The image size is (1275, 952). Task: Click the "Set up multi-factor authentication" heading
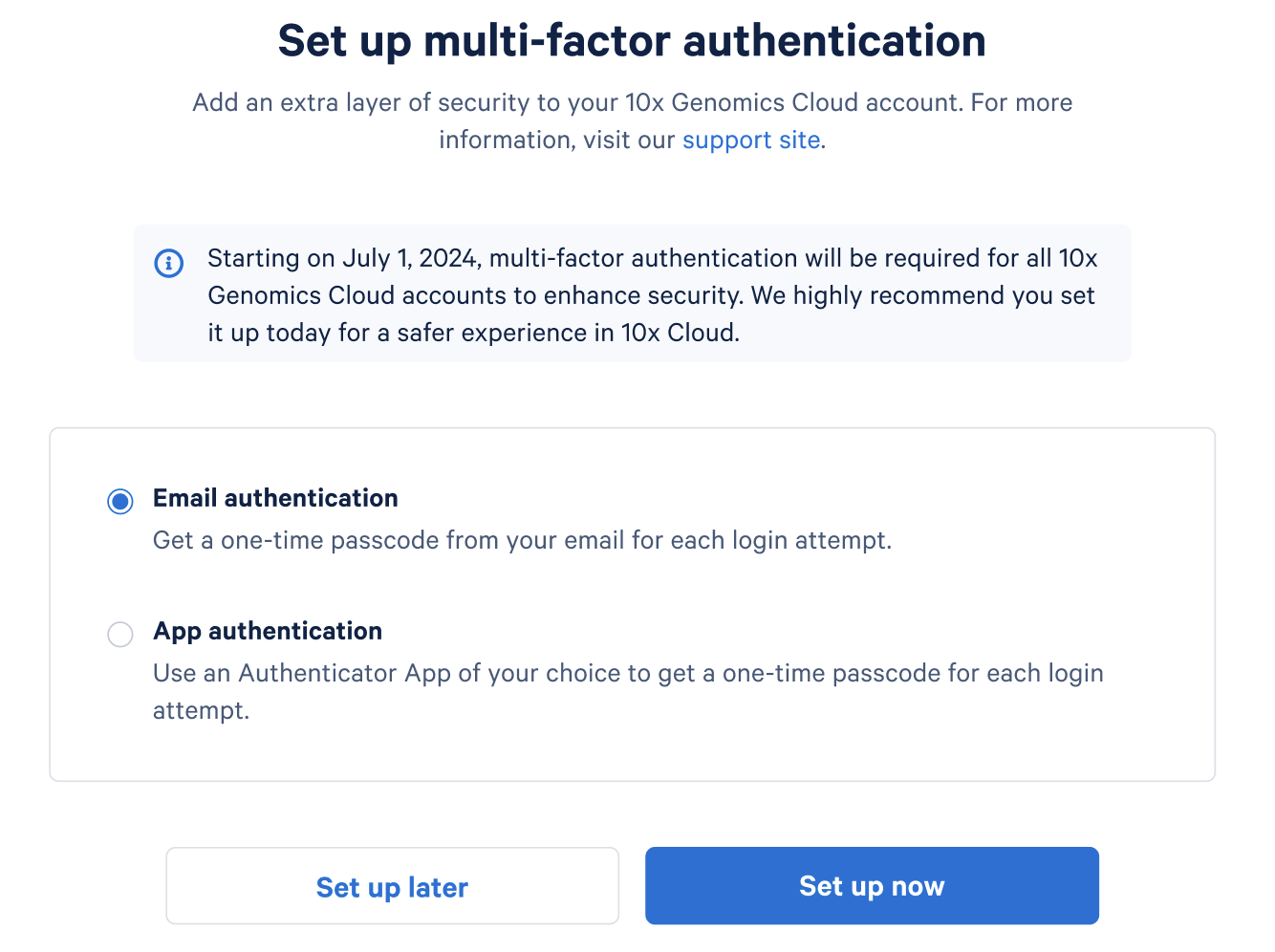[x=632, y=41]
